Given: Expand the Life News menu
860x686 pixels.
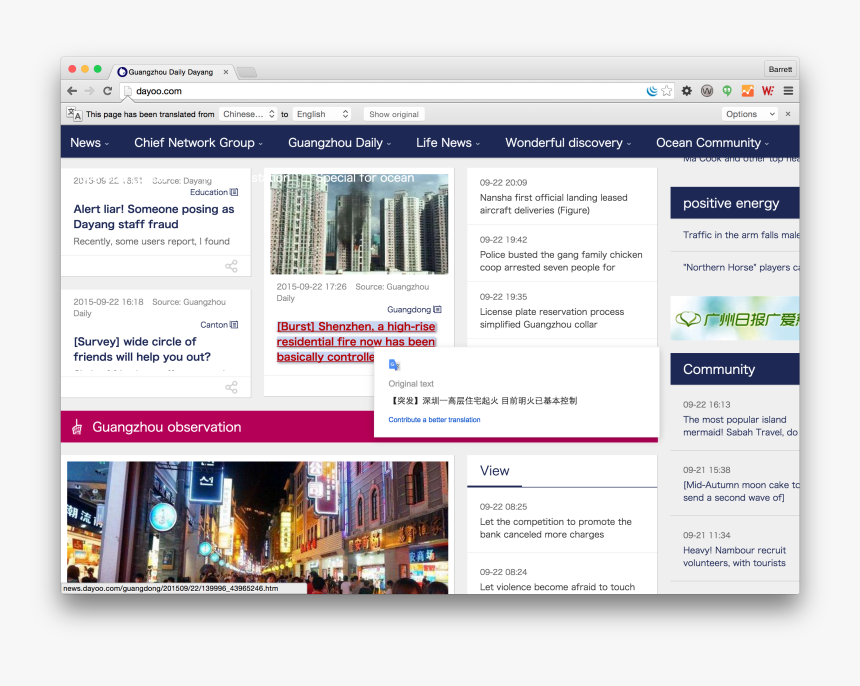Looking at the screenshot, I should pos(448,143).
